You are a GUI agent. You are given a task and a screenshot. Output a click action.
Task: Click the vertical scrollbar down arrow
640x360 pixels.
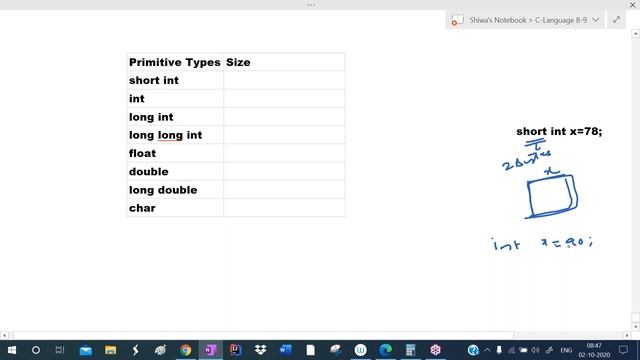coord(636,327)
